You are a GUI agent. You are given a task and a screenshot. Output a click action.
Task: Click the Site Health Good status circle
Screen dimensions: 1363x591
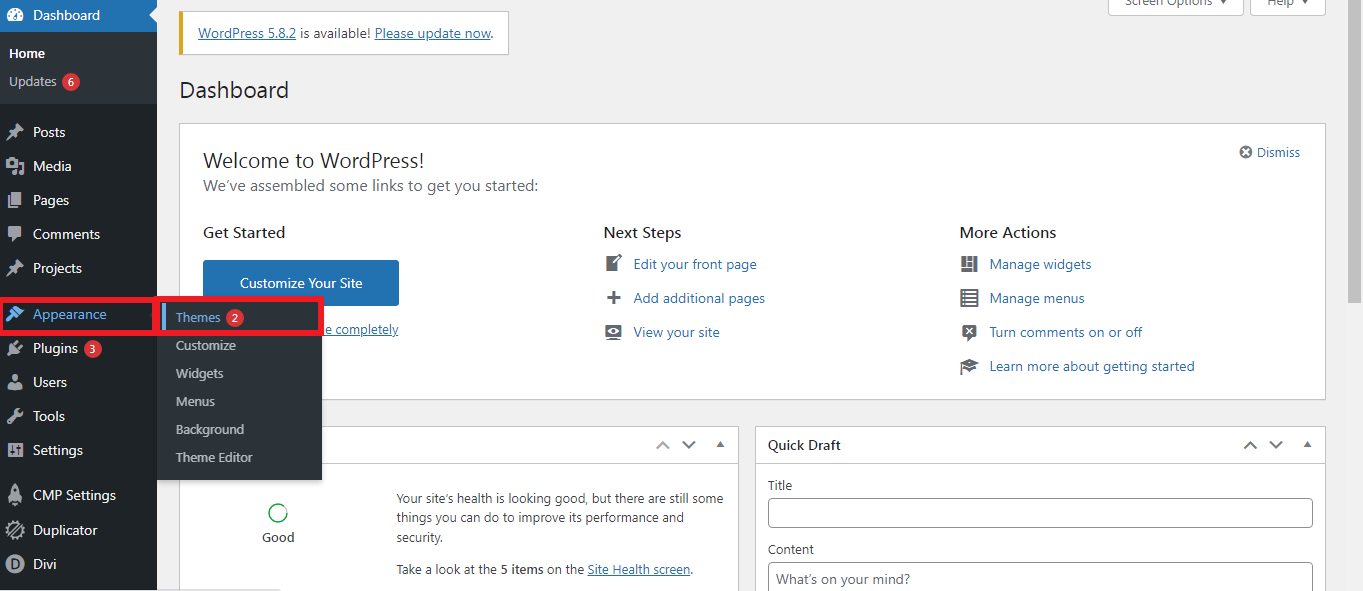point(278,513)
